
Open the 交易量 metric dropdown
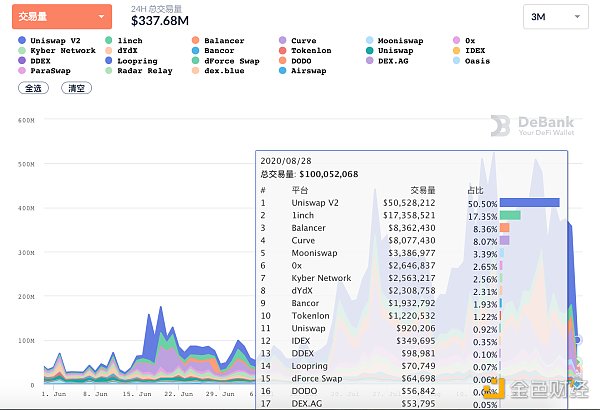[64, 17]
